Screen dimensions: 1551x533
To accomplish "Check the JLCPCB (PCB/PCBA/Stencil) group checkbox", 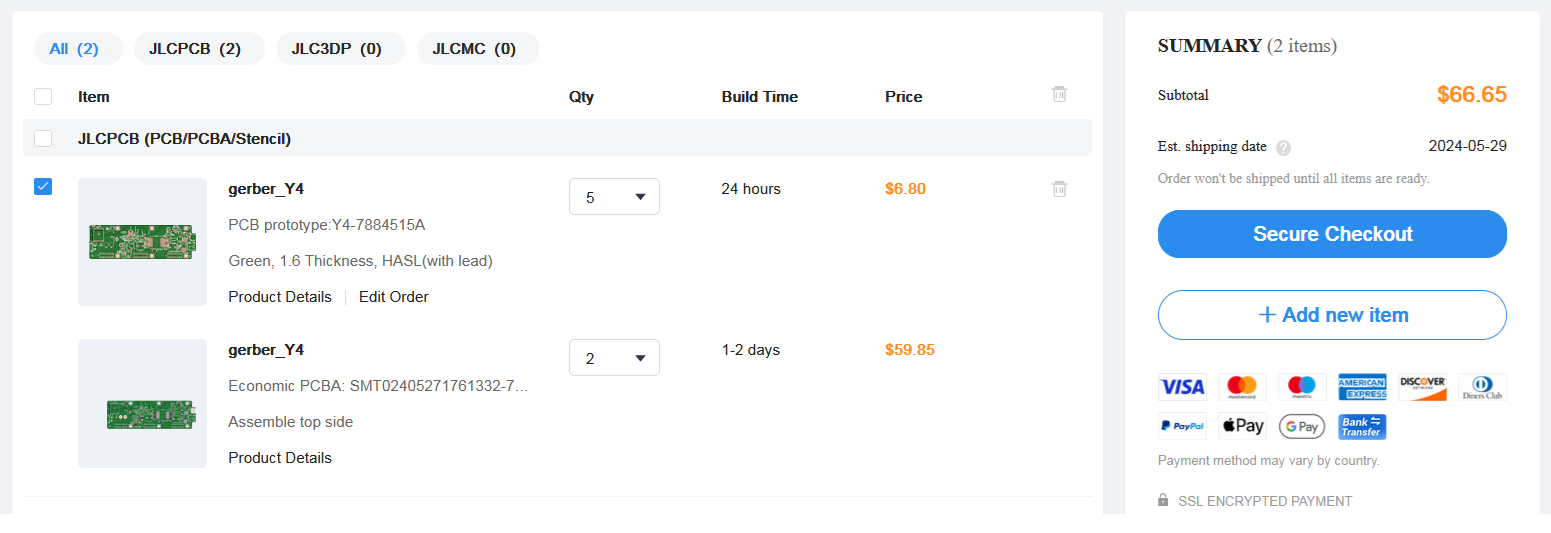I will [43, 138].
